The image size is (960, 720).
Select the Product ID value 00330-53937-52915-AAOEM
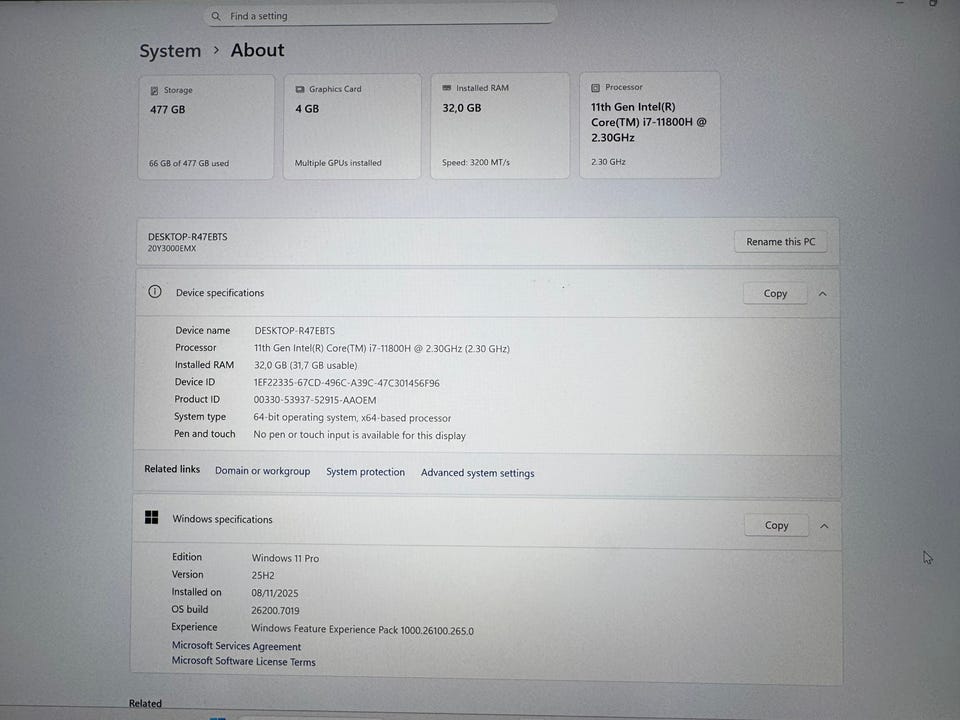(x=315, y=400)
